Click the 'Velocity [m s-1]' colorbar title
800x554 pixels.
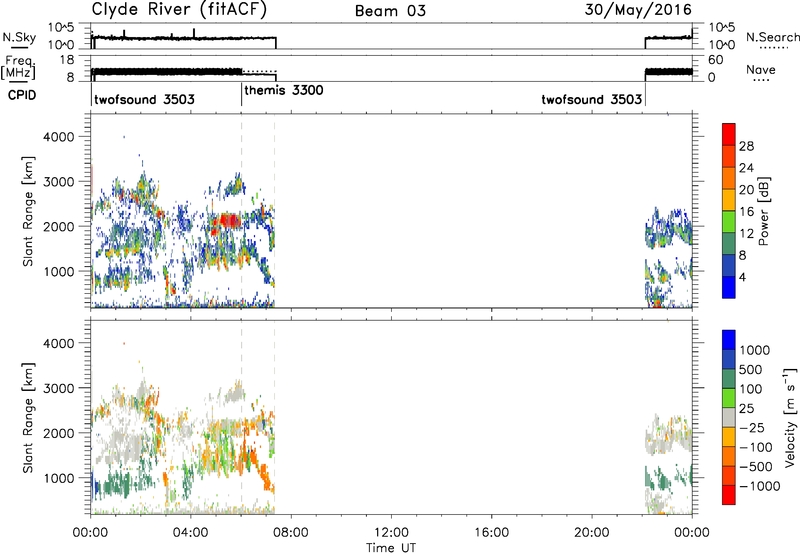[x=790, y=417]
